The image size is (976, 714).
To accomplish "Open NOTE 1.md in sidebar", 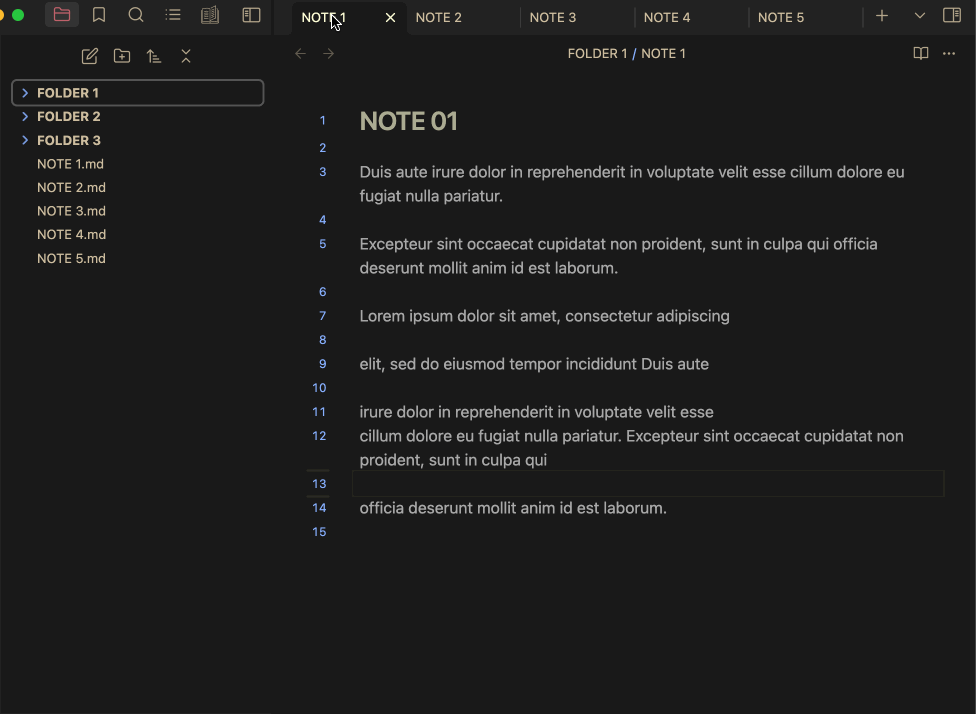I will pyautogui.click(x=70, y=164).
